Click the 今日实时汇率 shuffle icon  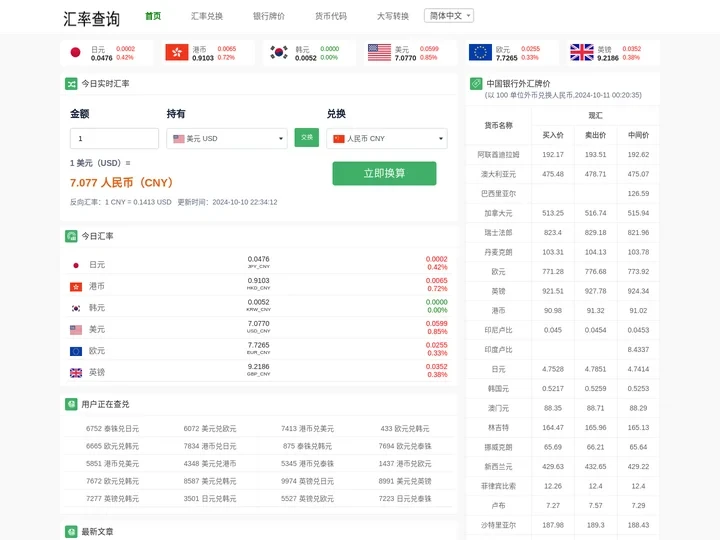(71, 84)
